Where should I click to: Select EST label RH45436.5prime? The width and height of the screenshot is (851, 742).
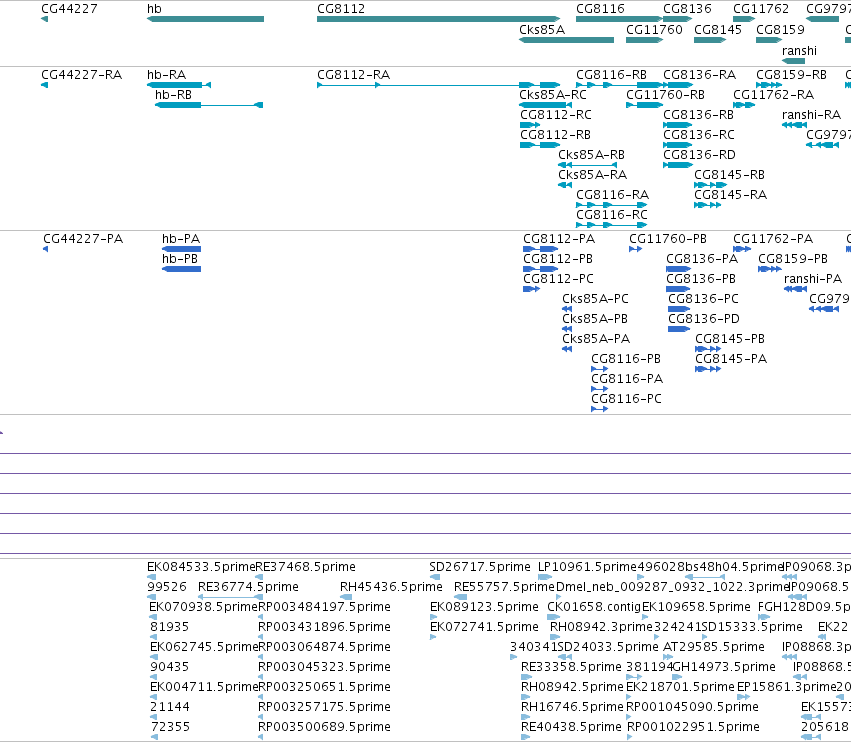click(x=391, y=587)
